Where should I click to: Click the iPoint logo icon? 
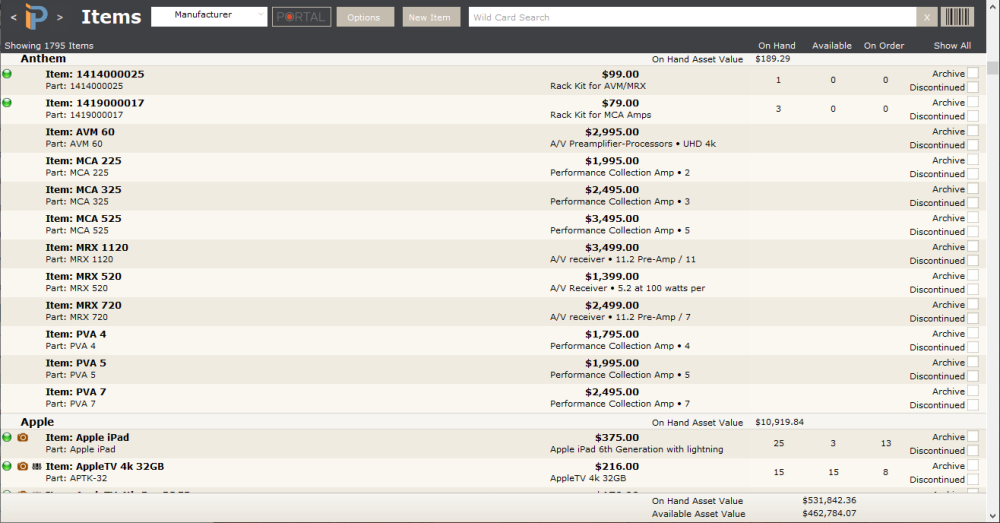coord(36,17)
